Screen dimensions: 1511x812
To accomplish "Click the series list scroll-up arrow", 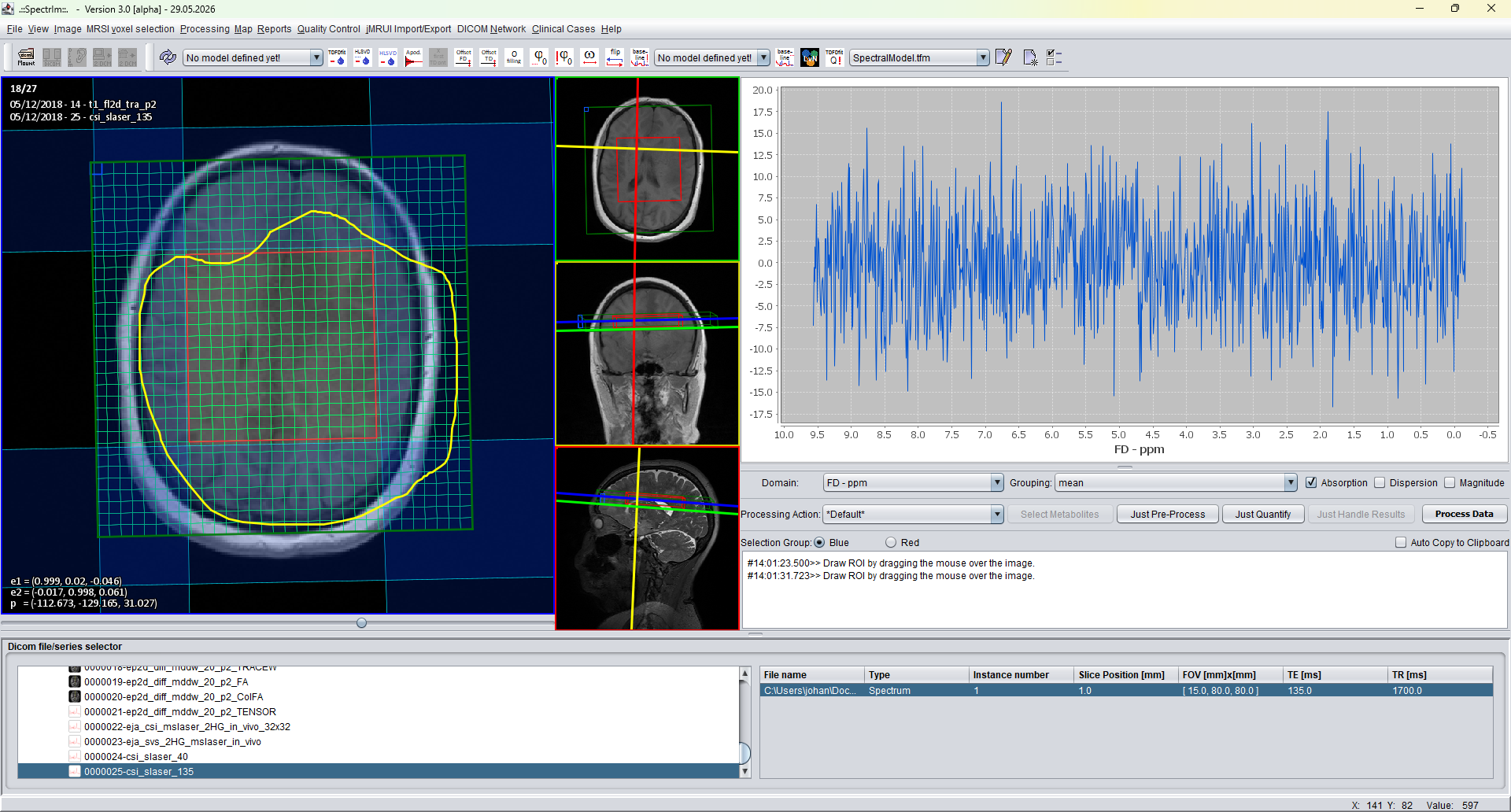I will click(744, 674).
